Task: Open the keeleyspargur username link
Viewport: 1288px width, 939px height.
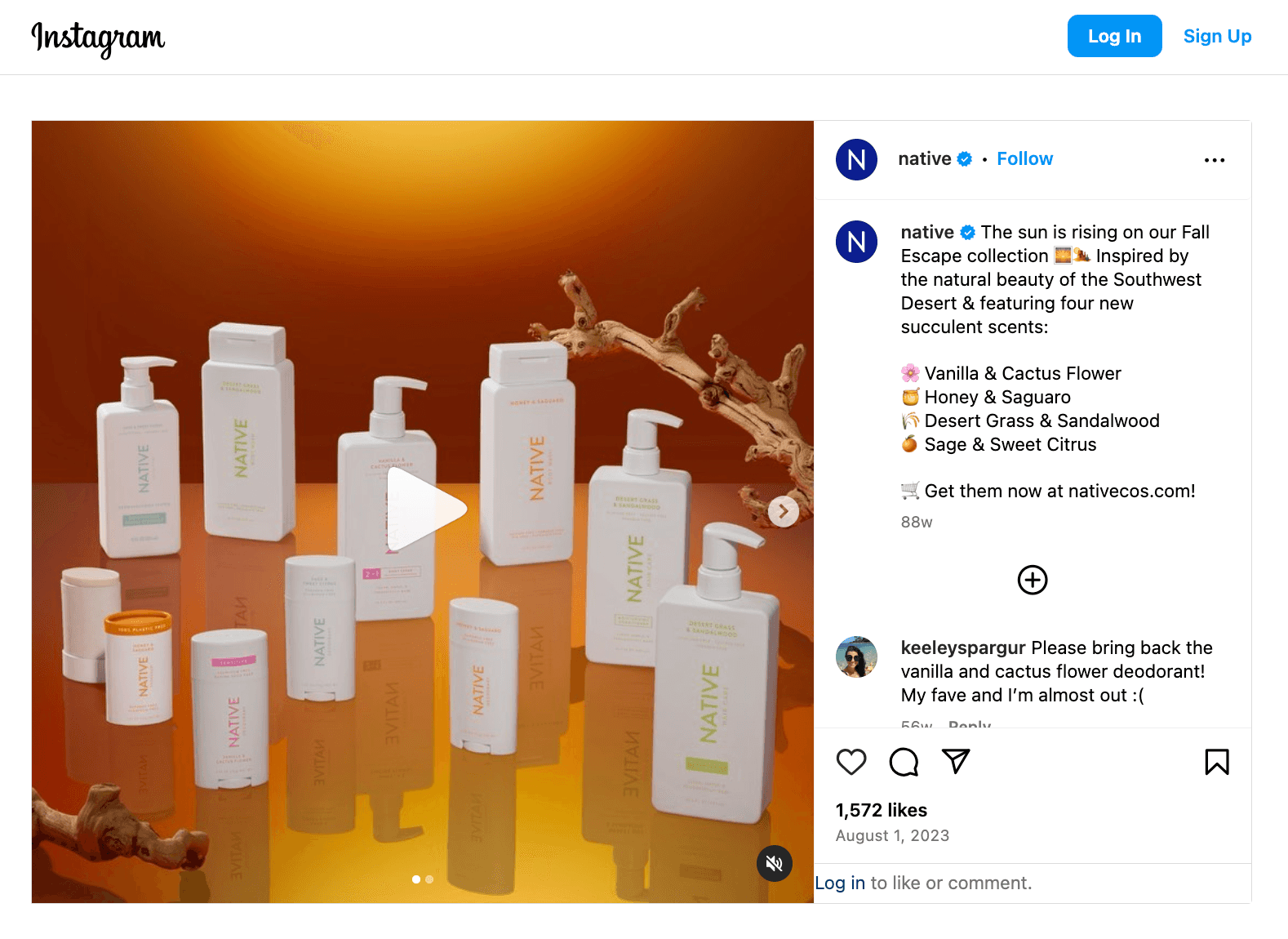Action: (963, 648)
